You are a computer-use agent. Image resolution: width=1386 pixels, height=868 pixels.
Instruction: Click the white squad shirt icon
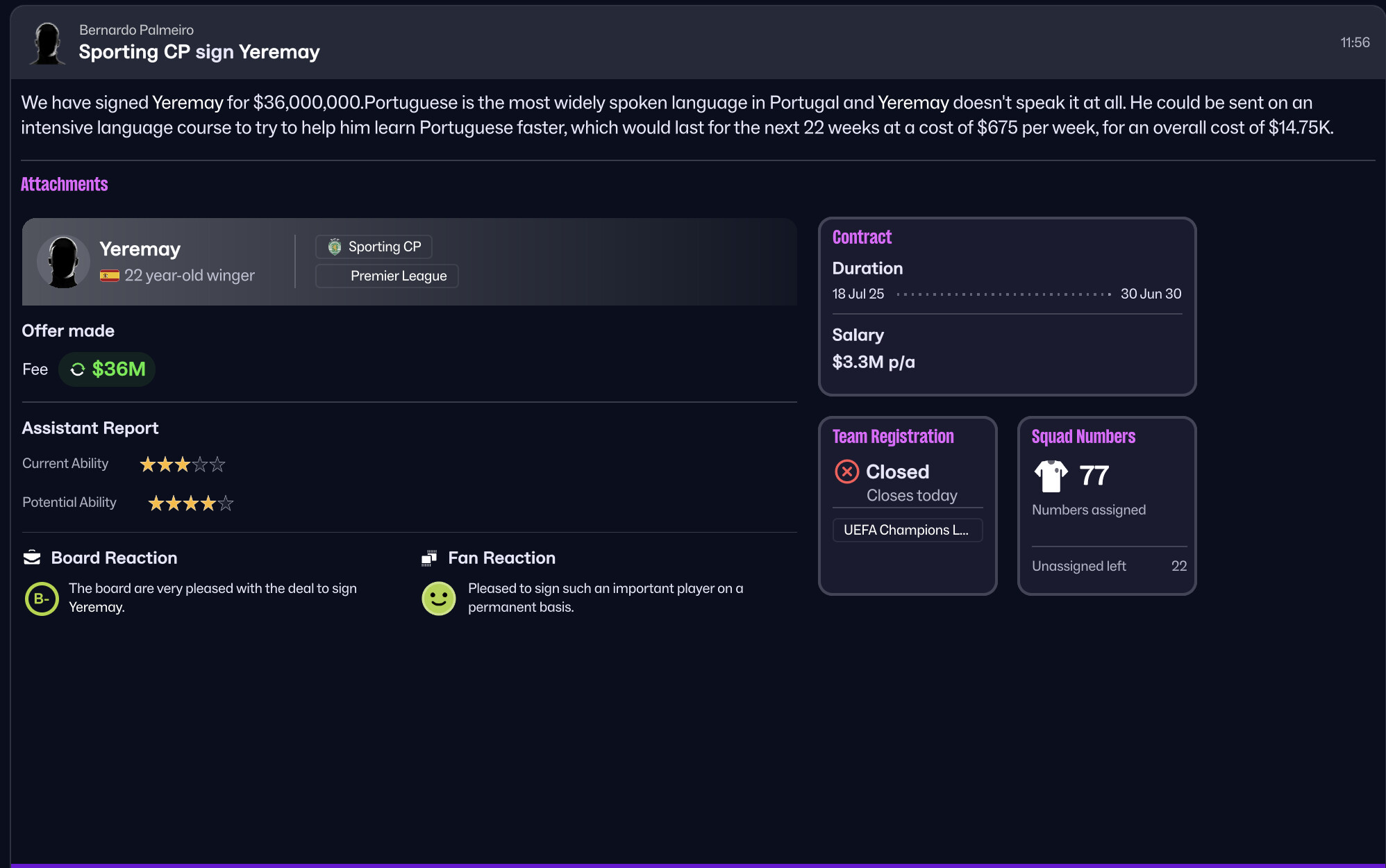(x=1051, y=476)
